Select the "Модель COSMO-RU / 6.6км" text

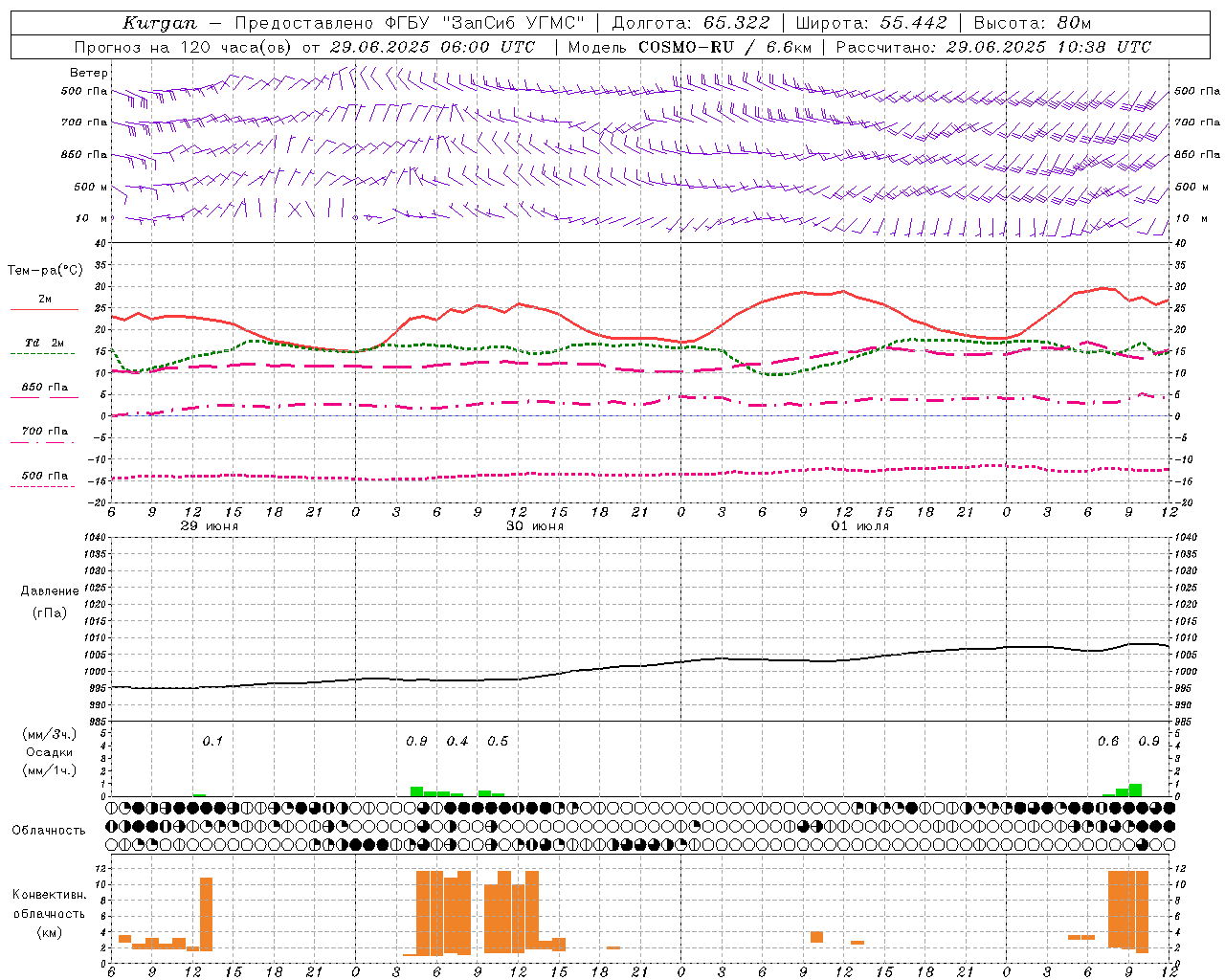coord(690,47)
